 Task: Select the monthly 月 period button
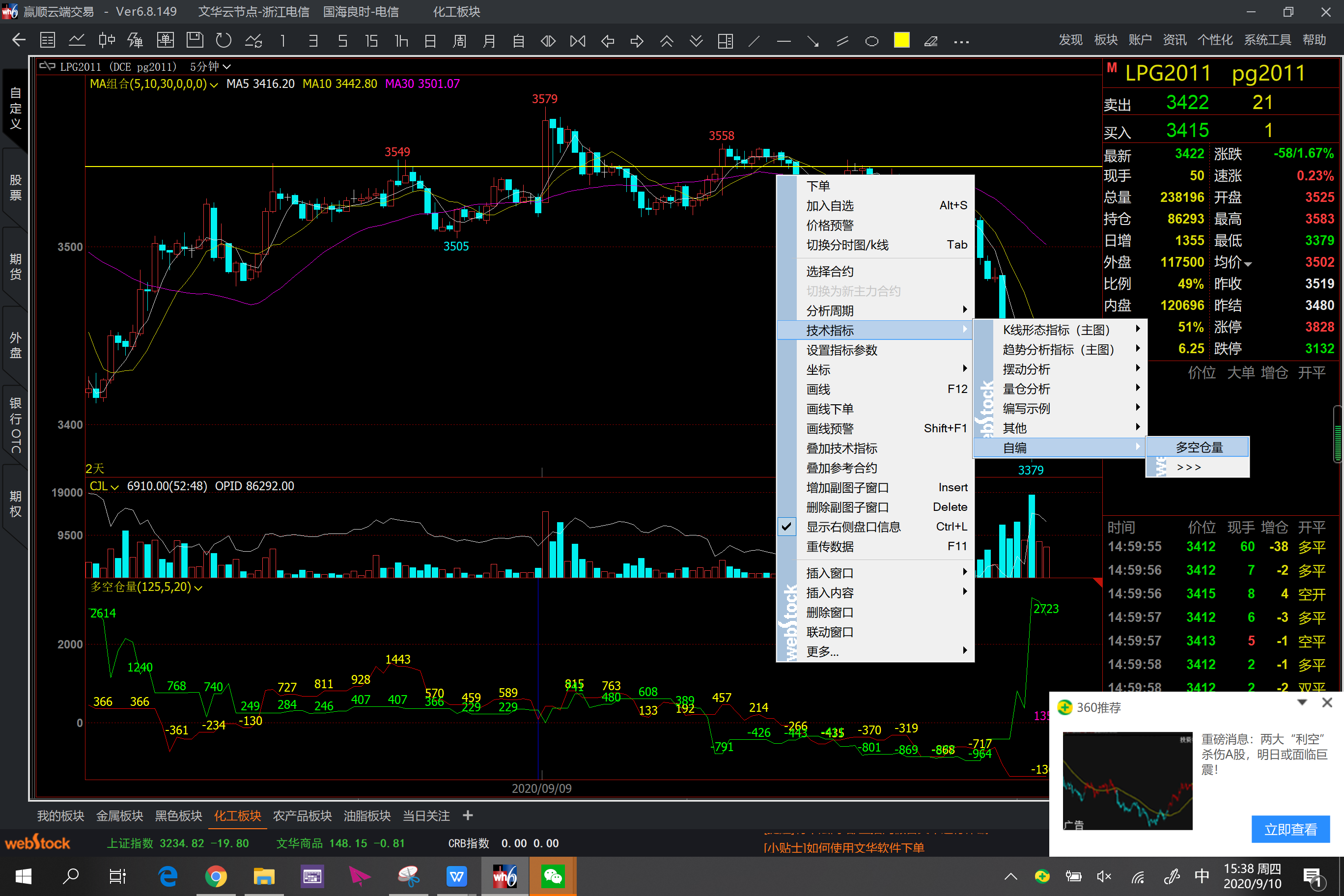(489, 41)
